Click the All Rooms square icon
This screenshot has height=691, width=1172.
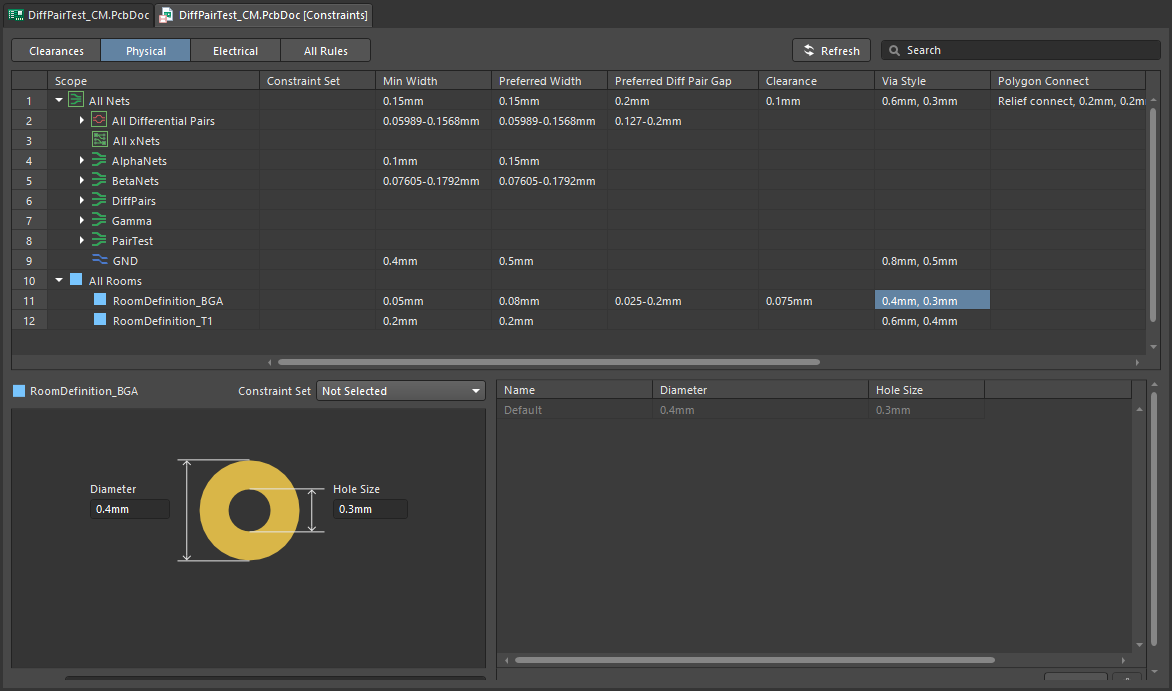(75, 280)
